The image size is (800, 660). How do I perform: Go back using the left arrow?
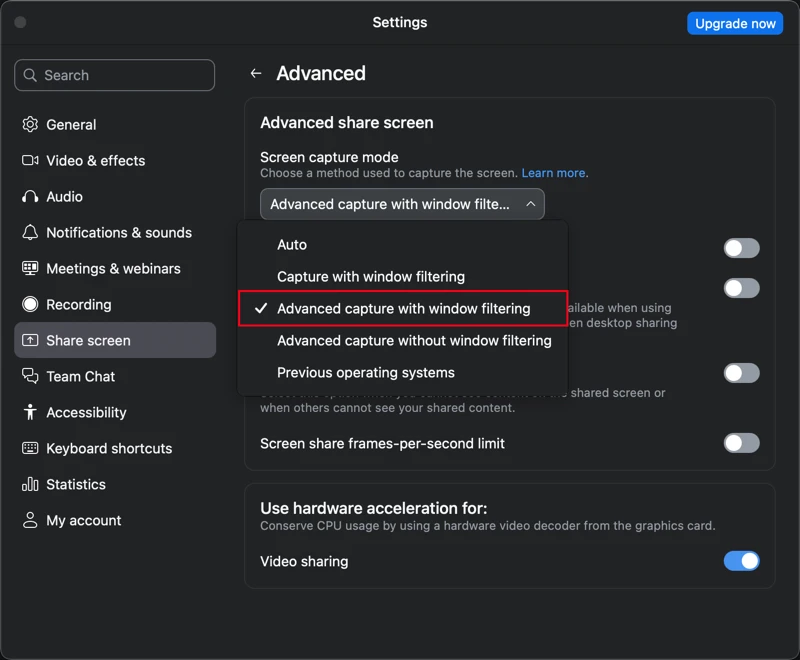tap(256, 74)
